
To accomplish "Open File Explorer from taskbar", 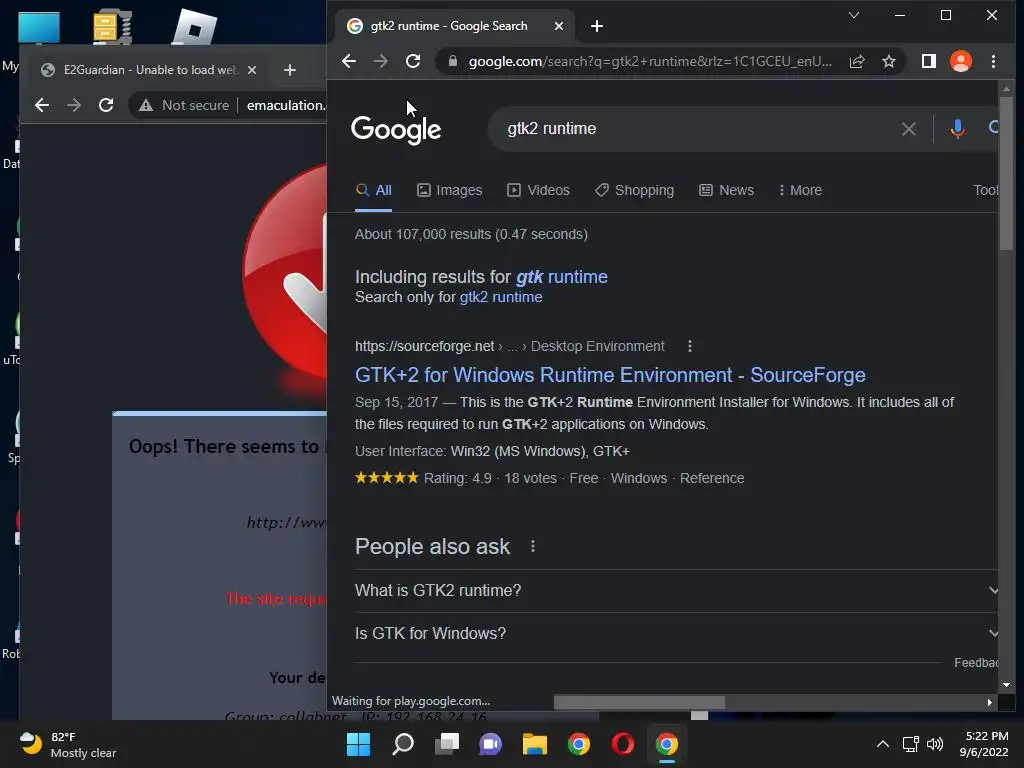I will tap(535, 744).
